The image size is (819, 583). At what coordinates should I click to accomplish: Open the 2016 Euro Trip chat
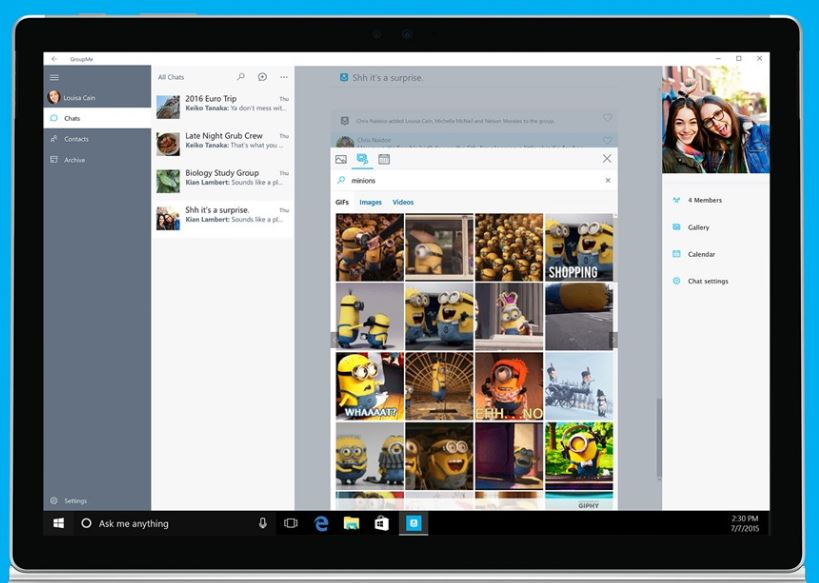pyautogui.click(x=223, y=107)
